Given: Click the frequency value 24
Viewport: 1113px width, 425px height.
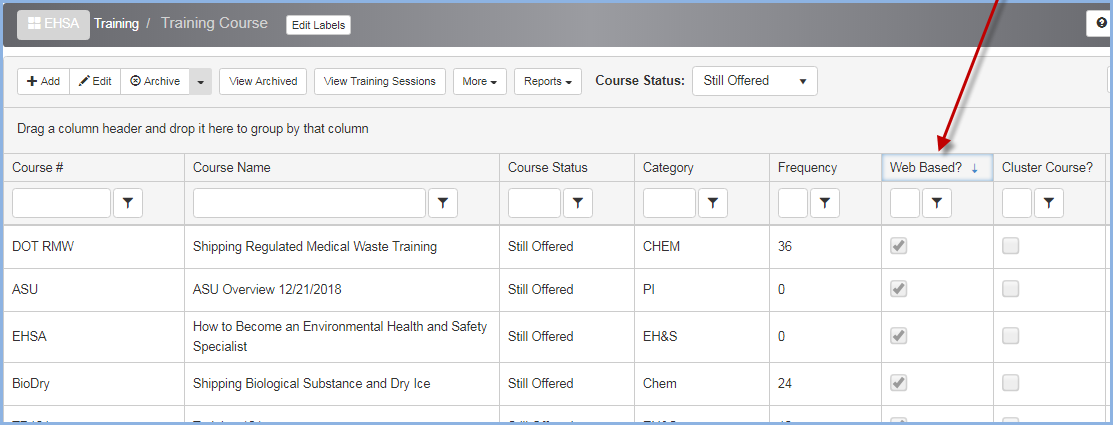Looking at the screenshot, I should pos(785,384).
